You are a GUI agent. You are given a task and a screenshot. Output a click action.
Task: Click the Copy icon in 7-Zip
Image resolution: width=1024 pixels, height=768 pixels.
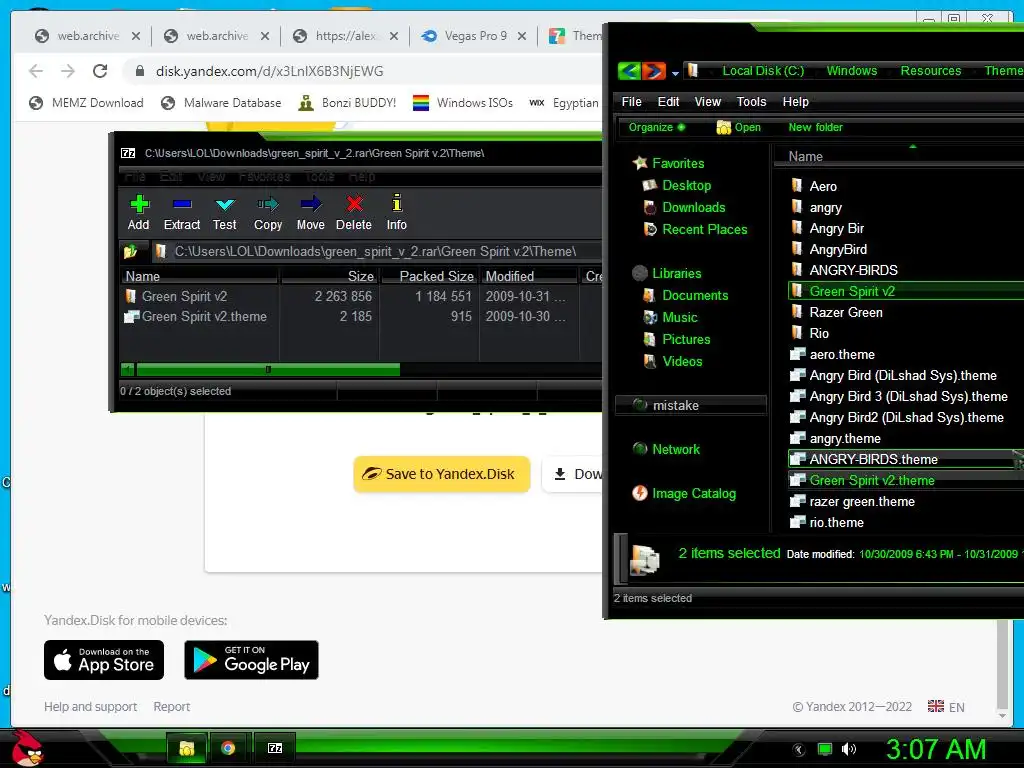268,204
